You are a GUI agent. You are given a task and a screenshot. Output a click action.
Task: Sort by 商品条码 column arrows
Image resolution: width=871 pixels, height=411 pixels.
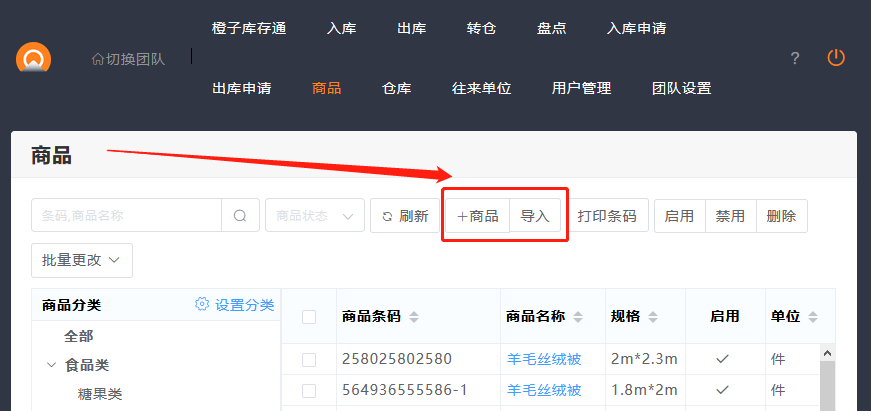pos(414,317)
